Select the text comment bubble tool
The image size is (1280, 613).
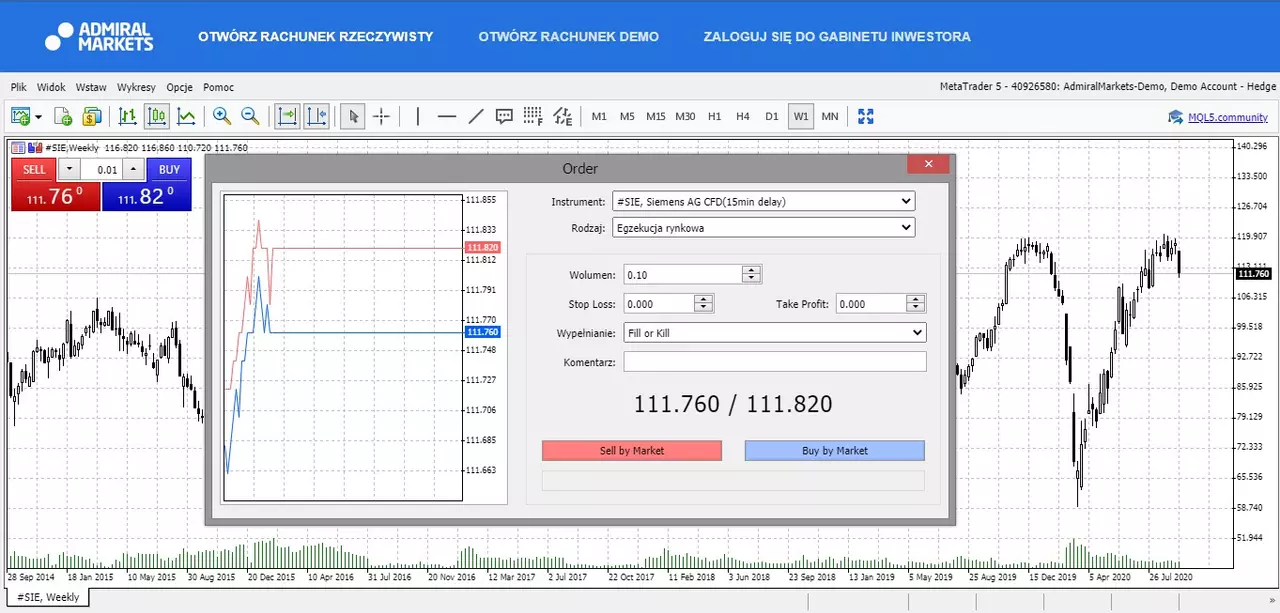coord(504,116)
